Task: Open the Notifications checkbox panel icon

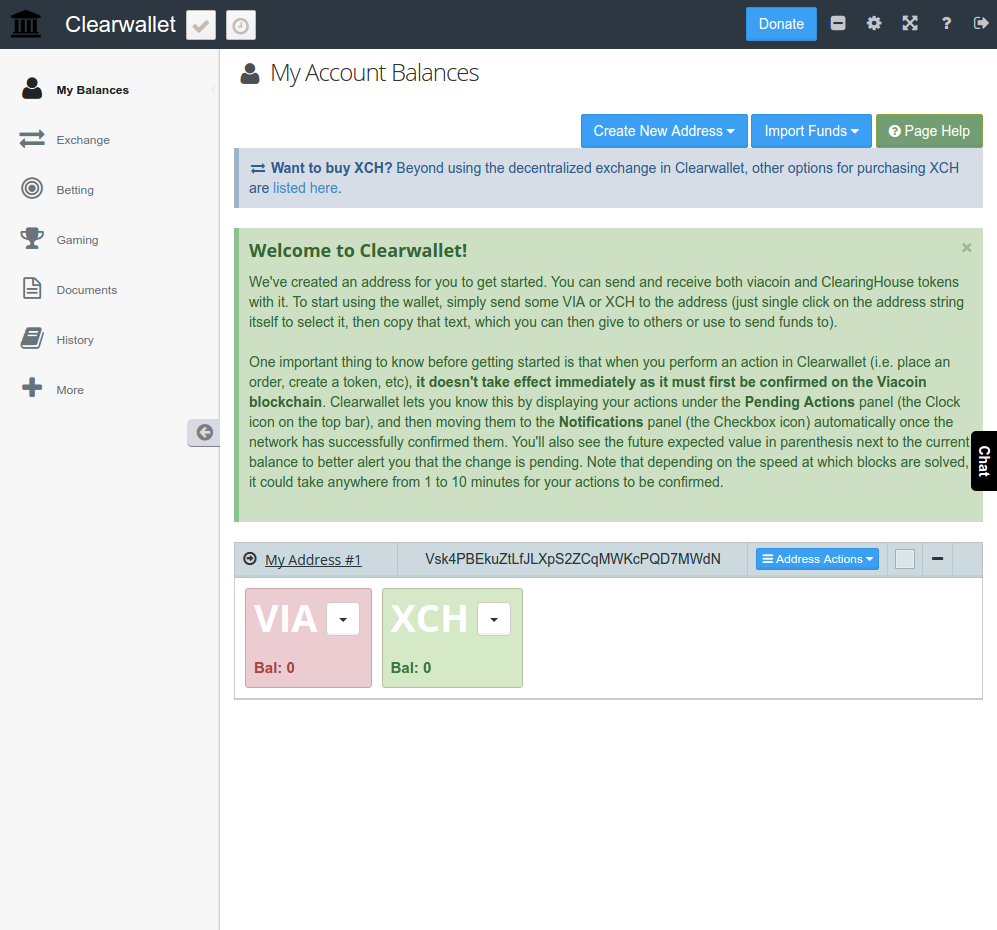Action: [x=201, y=25]
